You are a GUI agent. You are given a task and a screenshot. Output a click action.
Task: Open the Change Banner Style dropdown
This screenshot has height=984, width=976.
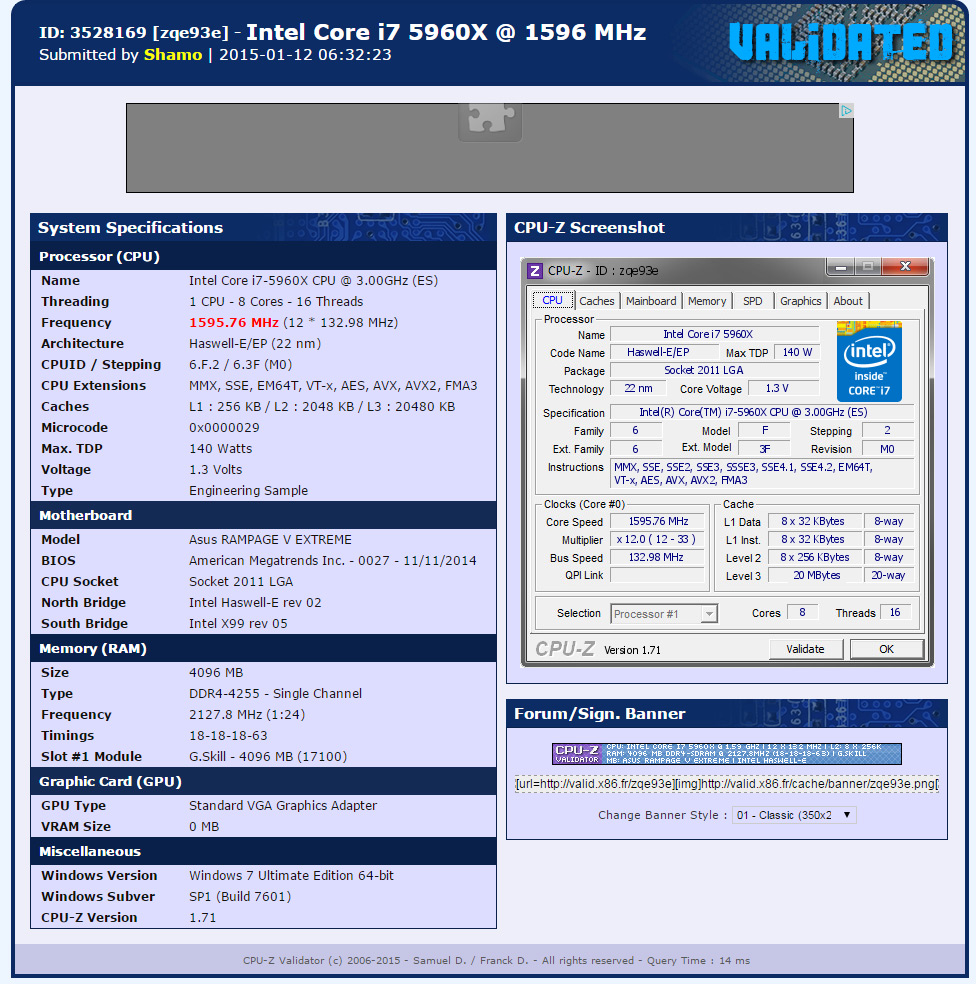794,815
